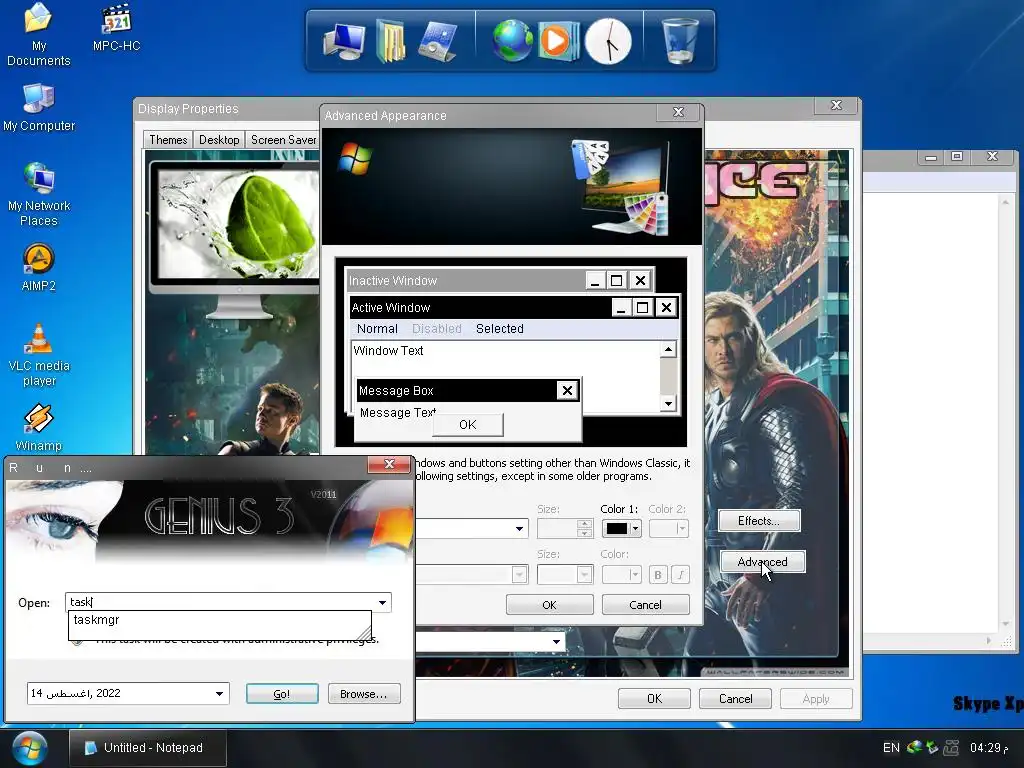Viewport: 1024px width, 768px height.
Task: Click the Browse... button in Run dialog
Action: 364,694
